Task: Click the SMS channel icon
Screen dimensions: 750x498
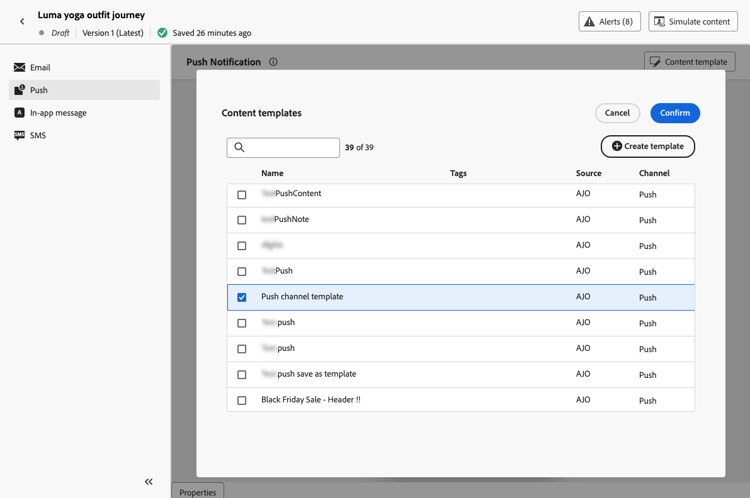Action: [x=19, y=135]
